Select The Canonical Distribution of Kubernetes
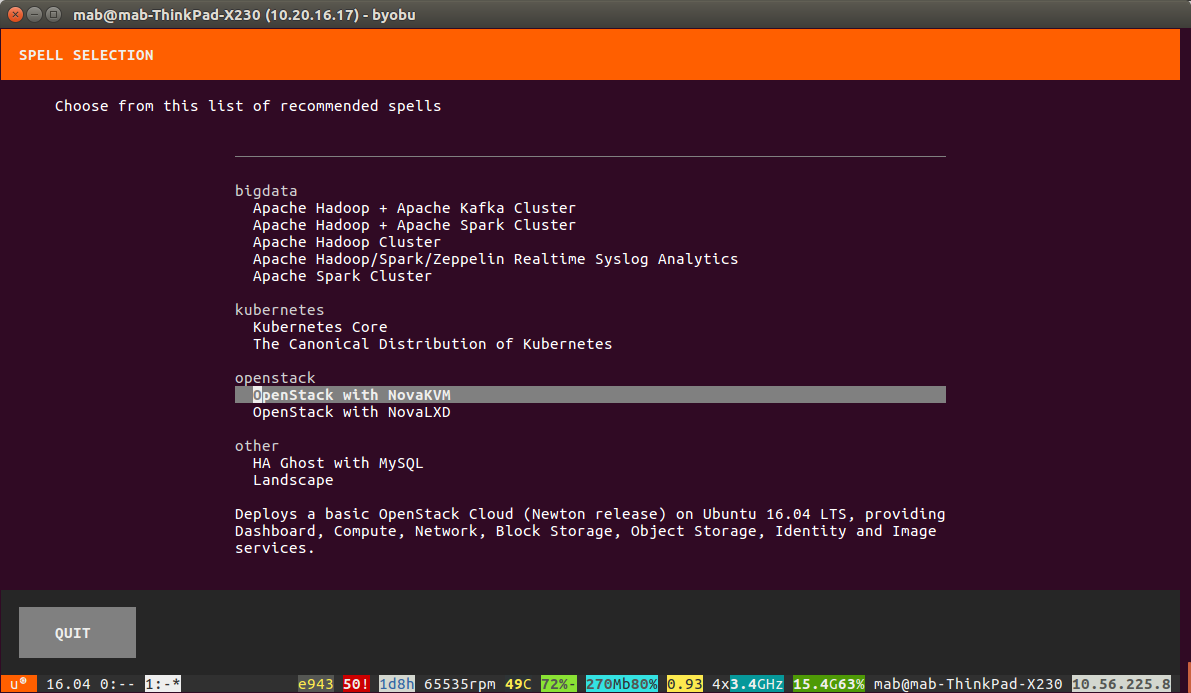The height and width of the screenshot is (693, 1191). [432, 344]
